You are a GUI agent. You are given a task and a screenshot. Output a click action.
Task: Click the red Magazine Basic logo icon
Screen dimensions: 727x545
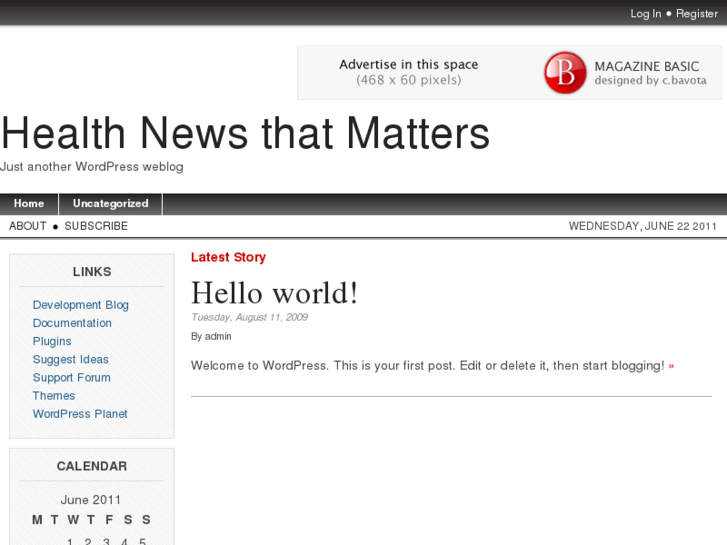[x=565, y=73]
